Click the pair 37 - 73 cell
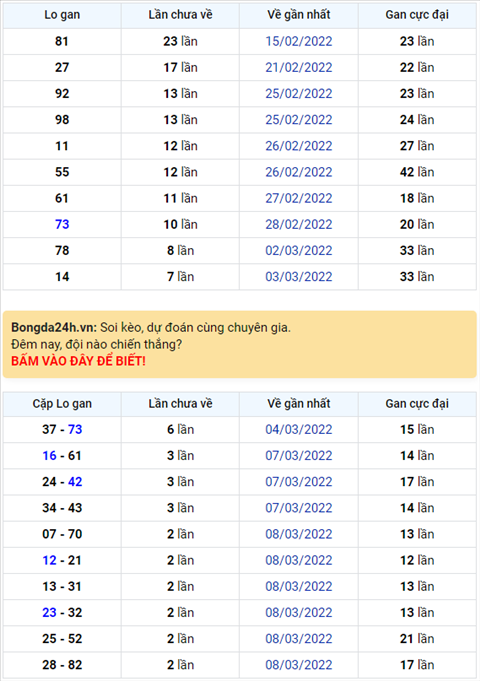The width and height of the screenshot is (480, 681). point(62,430)
